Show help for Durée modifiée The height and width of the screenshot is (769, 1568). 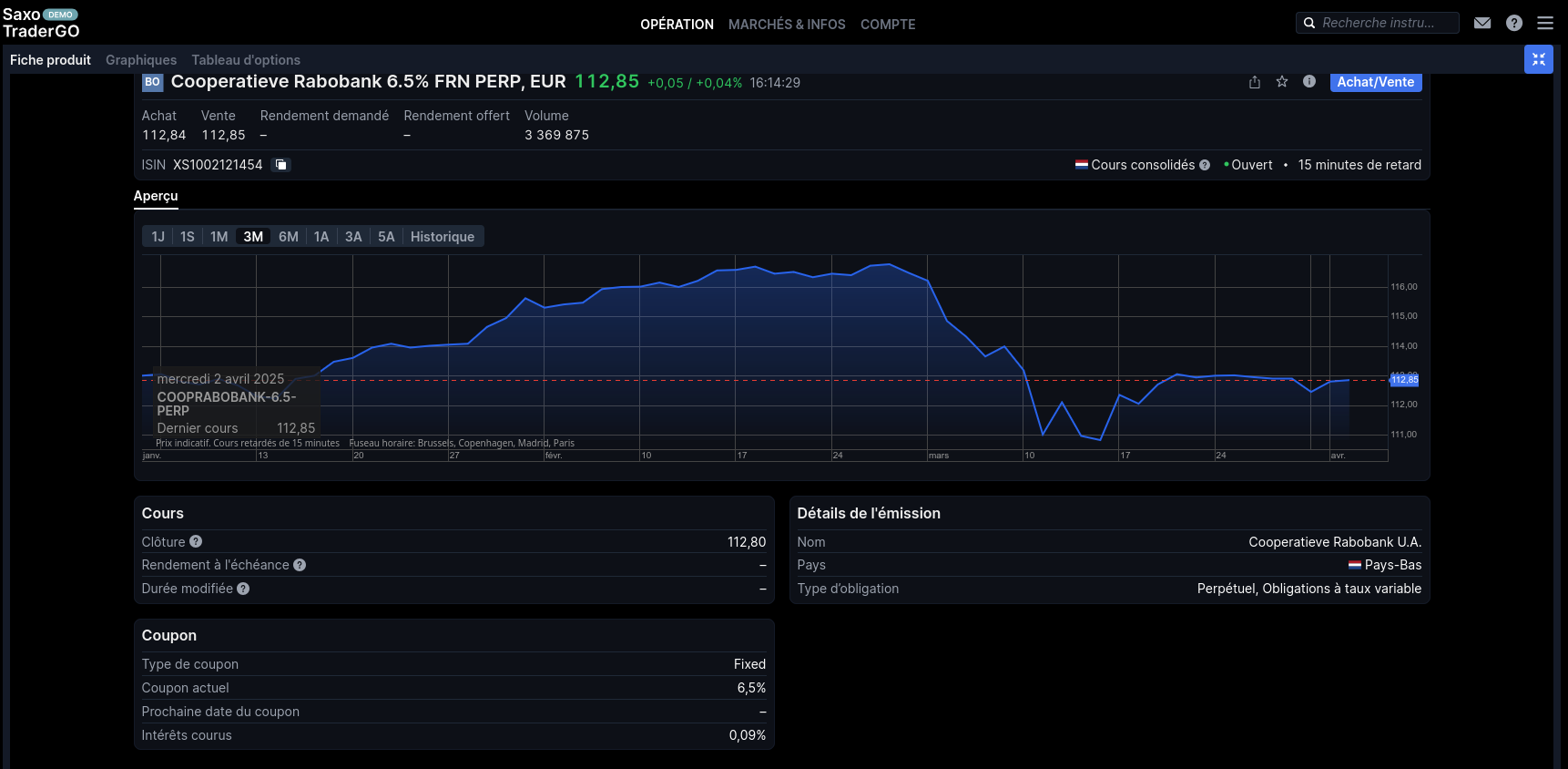tap(243, 589)
